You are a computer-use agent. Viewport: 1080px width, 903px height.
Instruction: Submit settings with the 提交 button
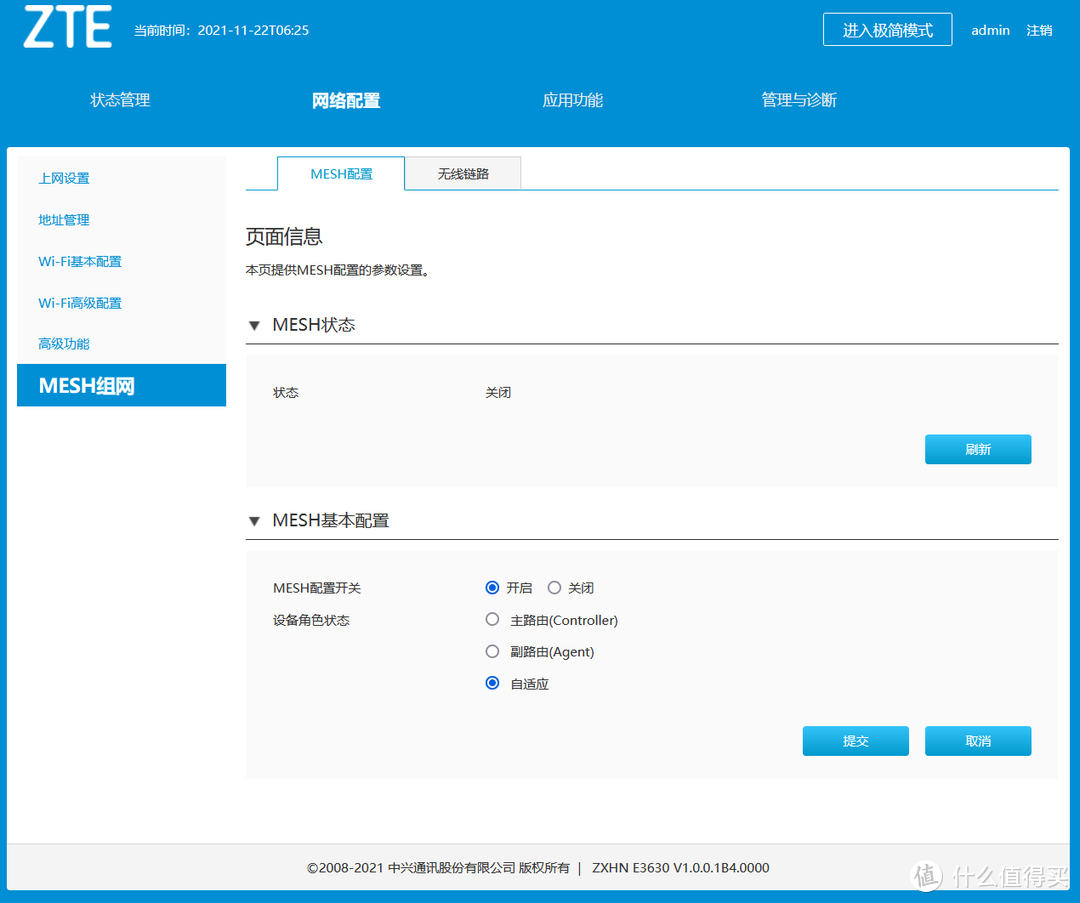click(855, 740)
